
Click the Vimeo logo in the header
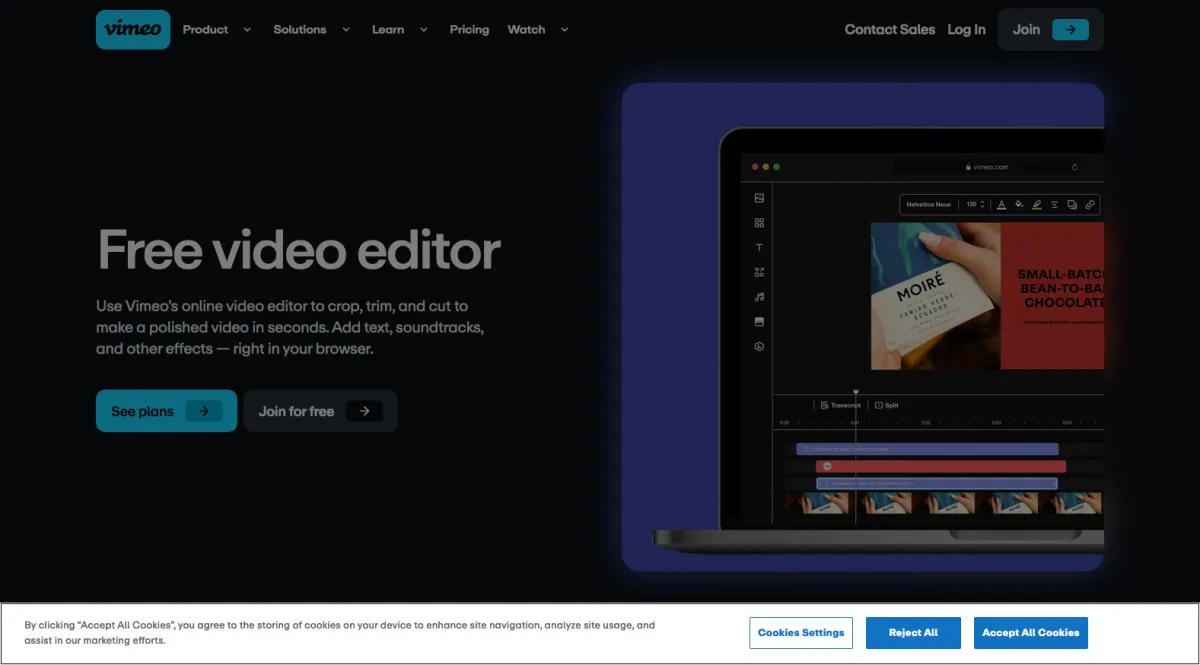[x=133, y=29]
